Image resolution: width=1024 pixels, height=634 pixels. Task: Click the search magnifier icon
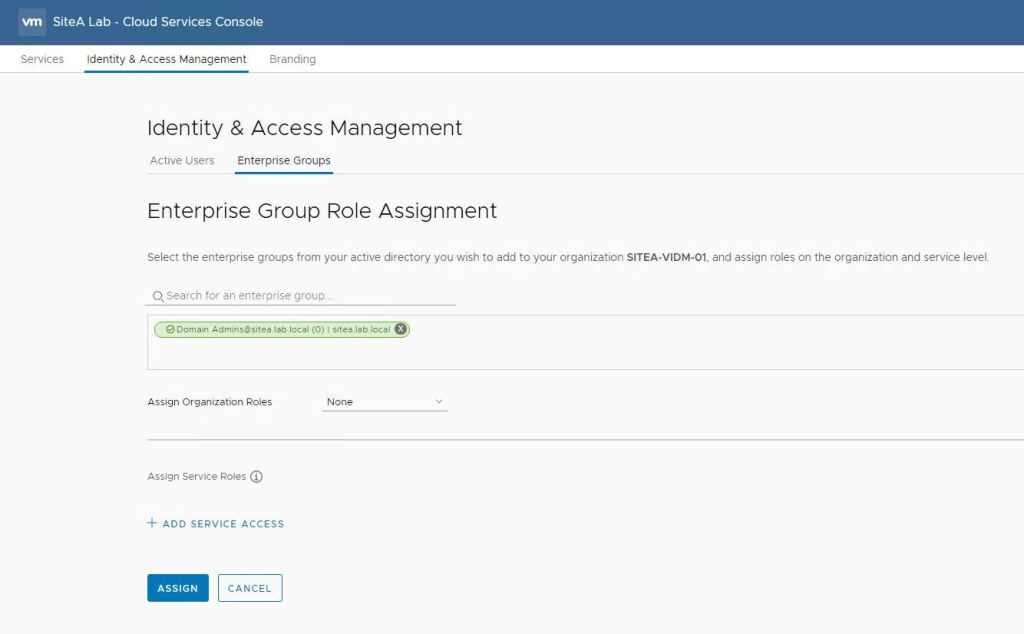pyautogui.click(x=158, y=296)
